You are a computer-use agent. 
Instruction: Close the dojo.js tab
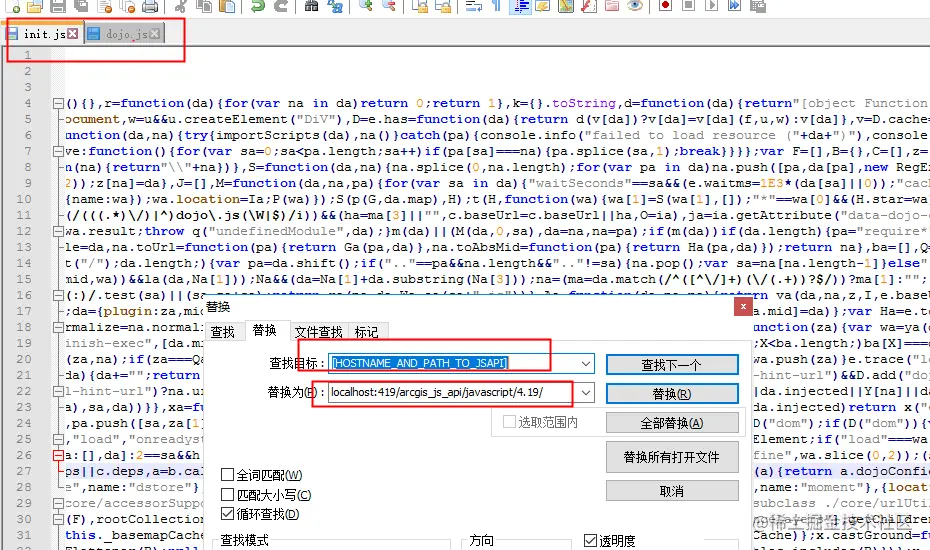[154, 34]
